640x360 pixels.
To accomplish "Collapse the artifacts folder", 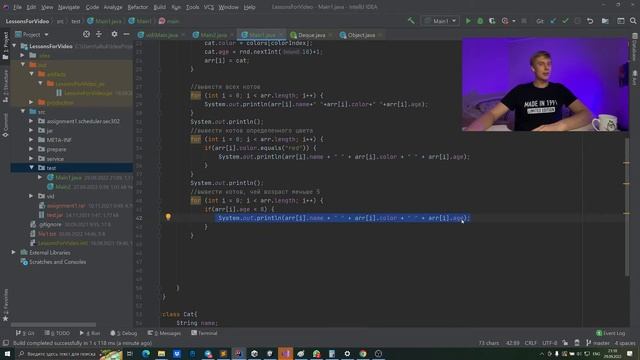I will pos(31,74).
